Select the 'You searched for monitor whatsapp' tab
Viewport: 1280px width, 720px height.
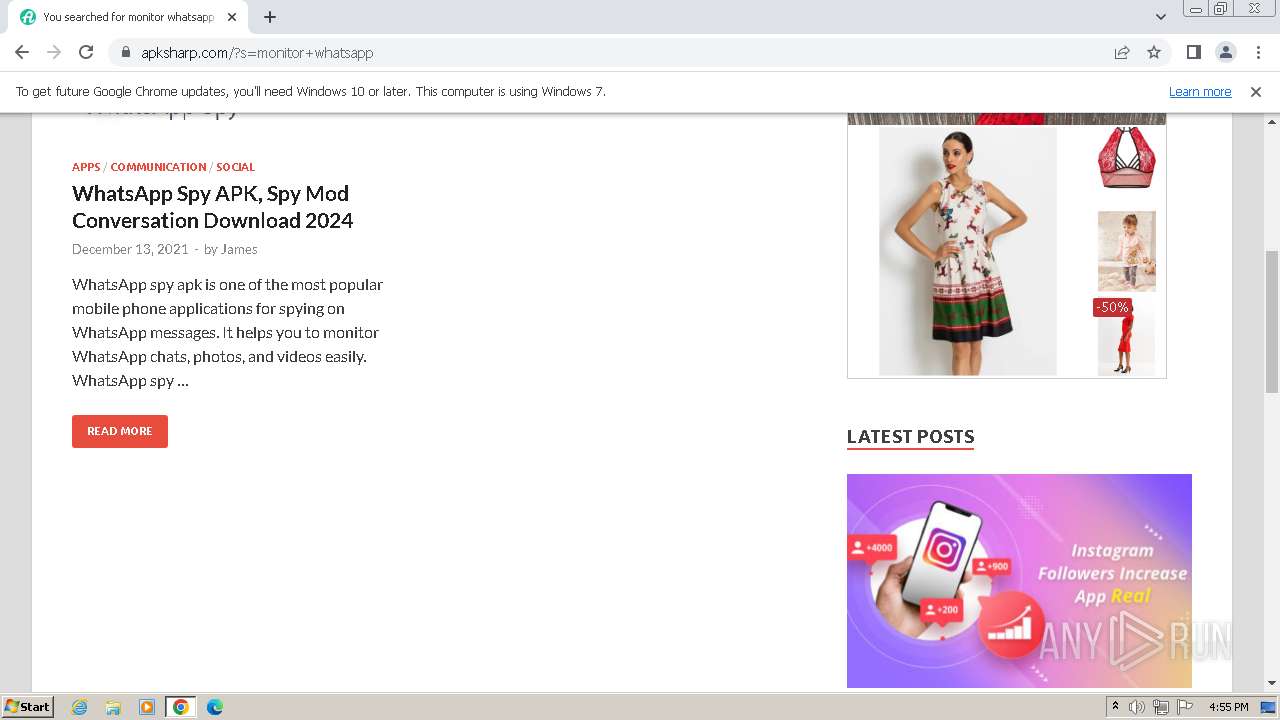[128, 17]
